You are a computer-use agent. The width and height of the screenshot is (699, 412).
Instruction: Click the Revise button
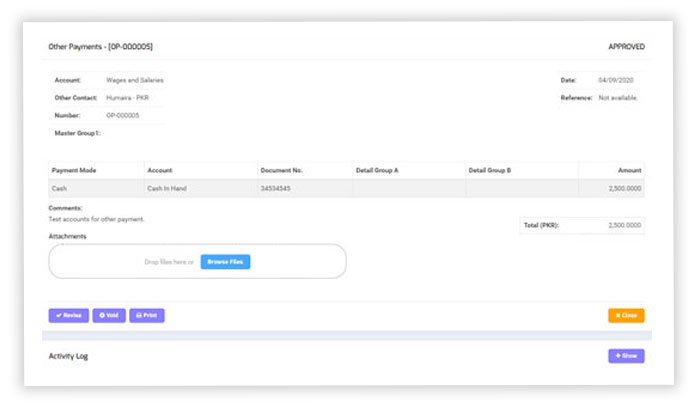pos(69,315)
